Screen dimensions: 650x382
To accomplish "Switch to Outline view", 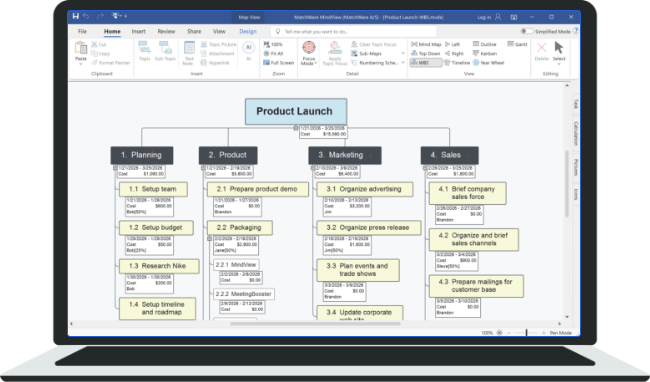I will click(485, 44).
